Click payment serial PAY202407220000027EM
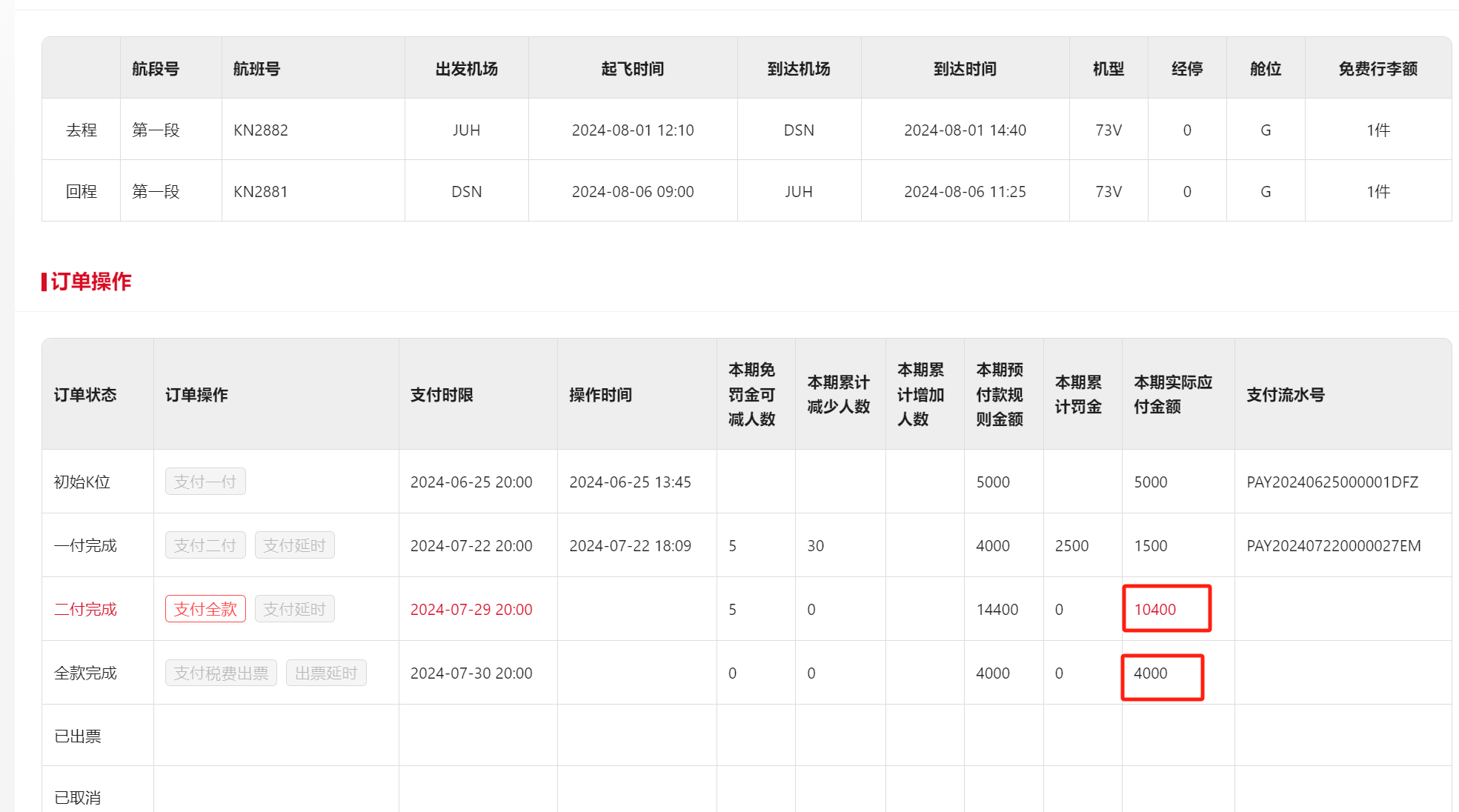The width and height of the screenshot is (1459, 812). [1334, 546]
